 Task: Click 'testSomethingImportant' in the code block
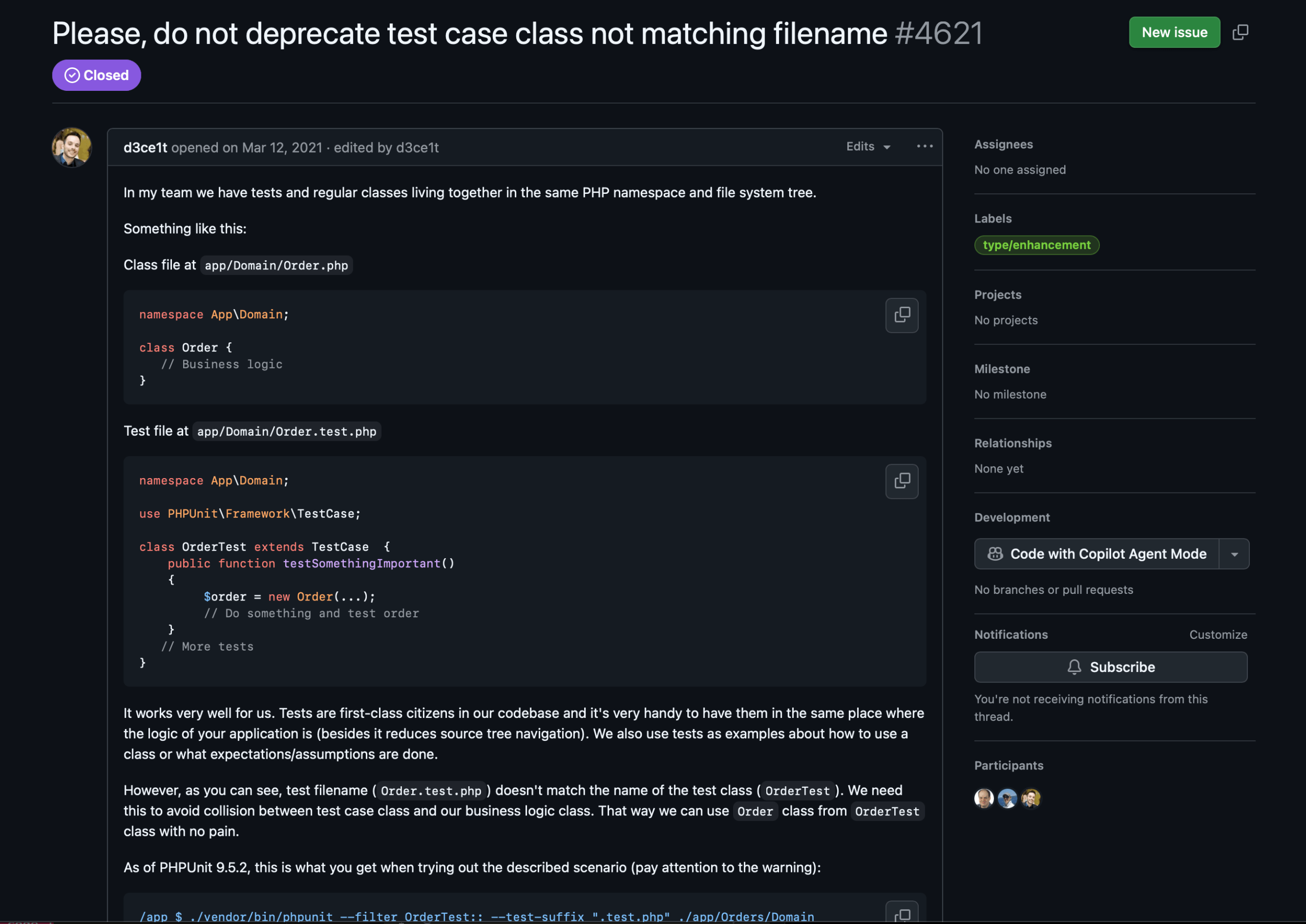[x=362, y=563]
